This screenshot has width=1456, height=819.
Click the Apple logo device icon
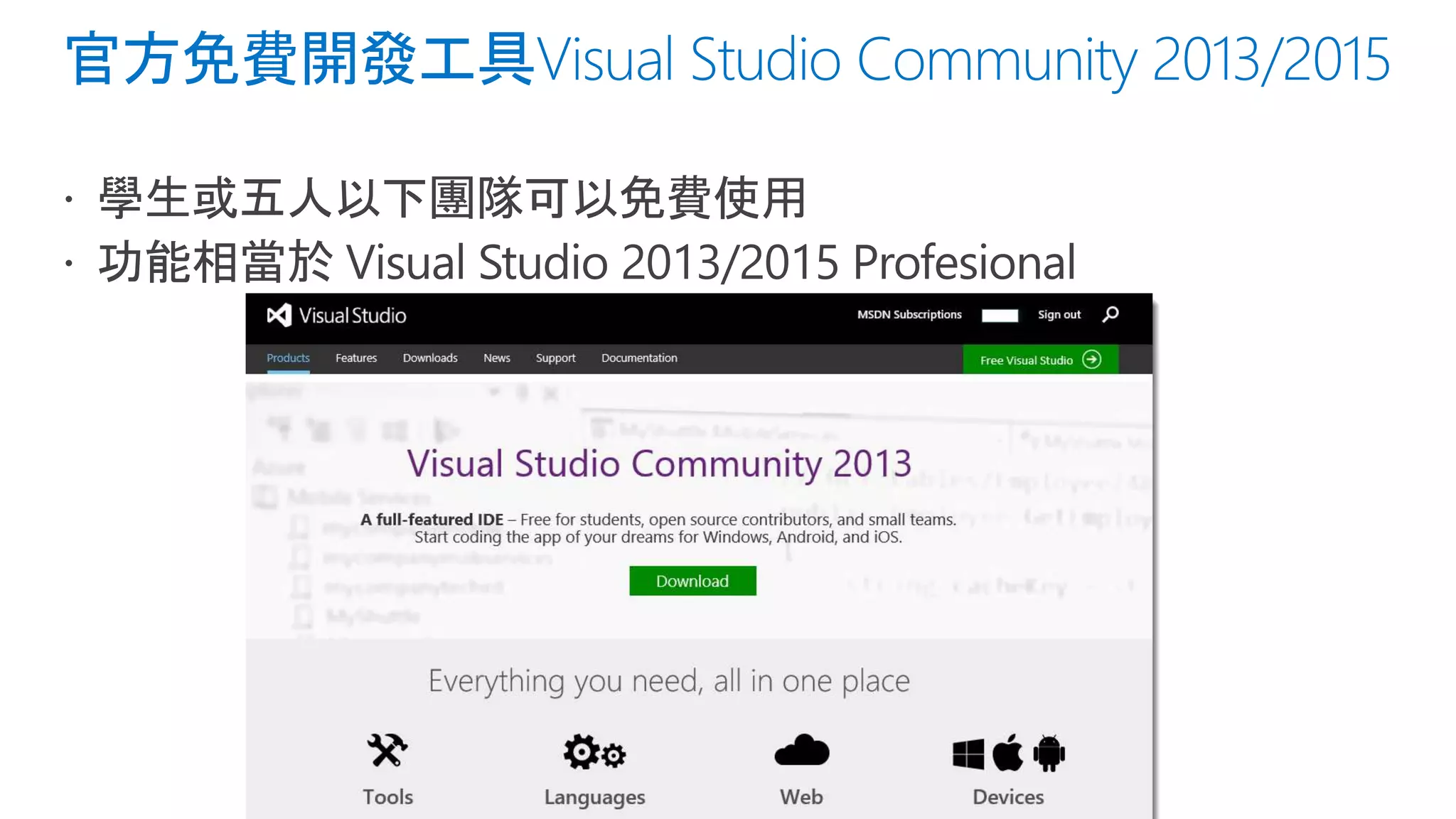[1007, 752]
